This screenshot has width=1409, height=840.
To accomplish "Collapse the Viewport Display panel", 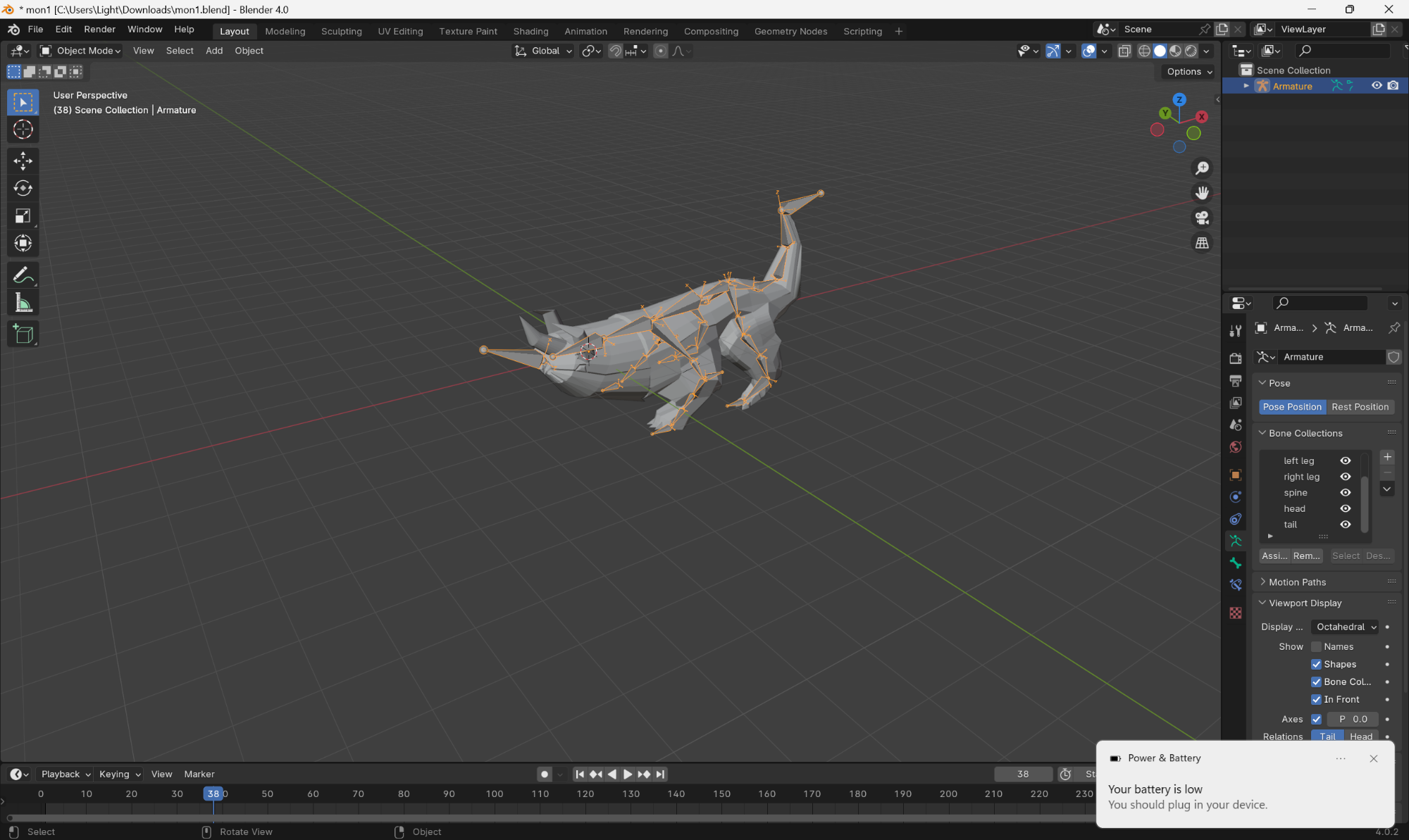I will 1262,603.
